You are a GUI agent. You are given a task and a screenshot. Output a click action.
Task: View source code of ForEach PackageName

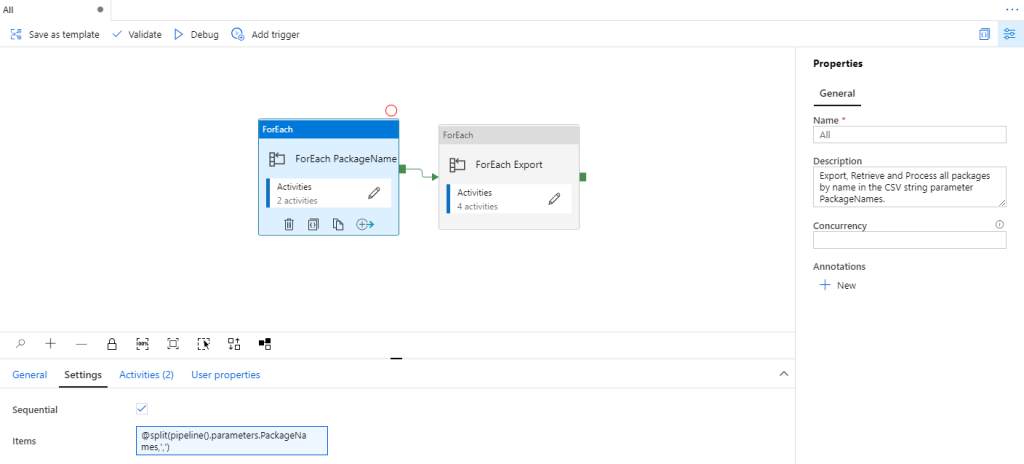313,224
